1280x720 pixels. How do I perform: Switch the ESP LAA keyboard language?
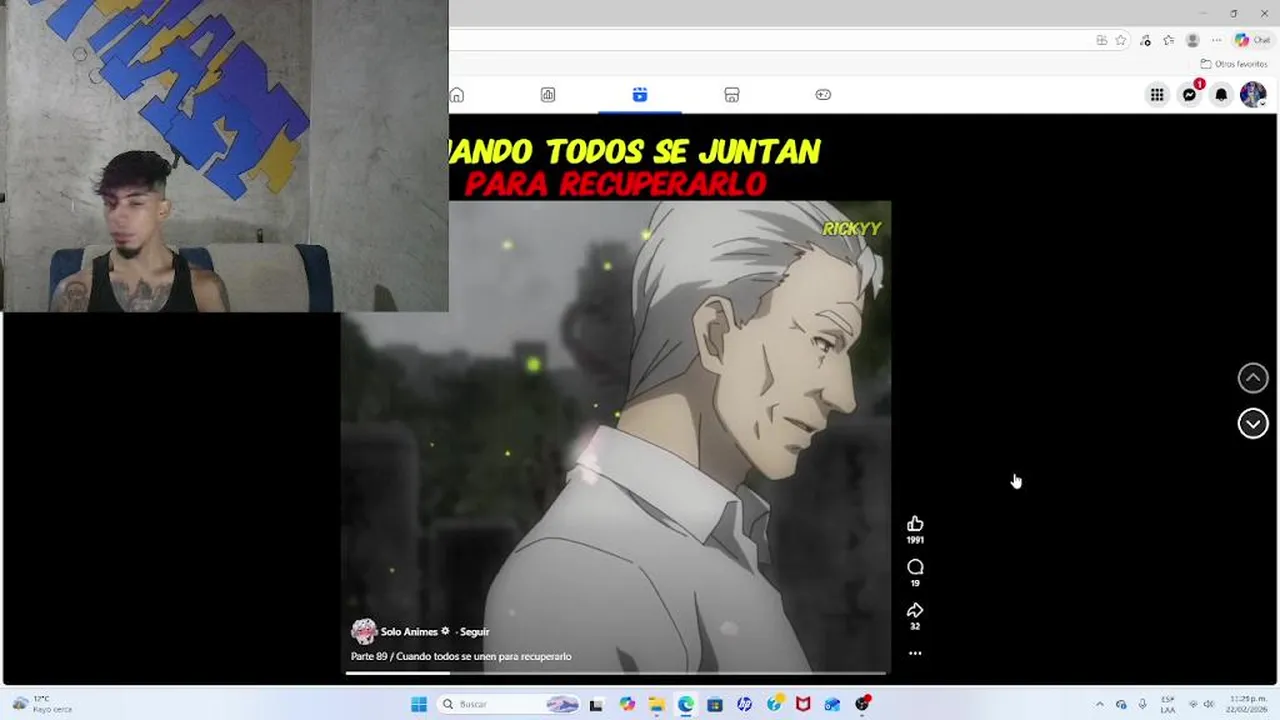(1168, 704)
